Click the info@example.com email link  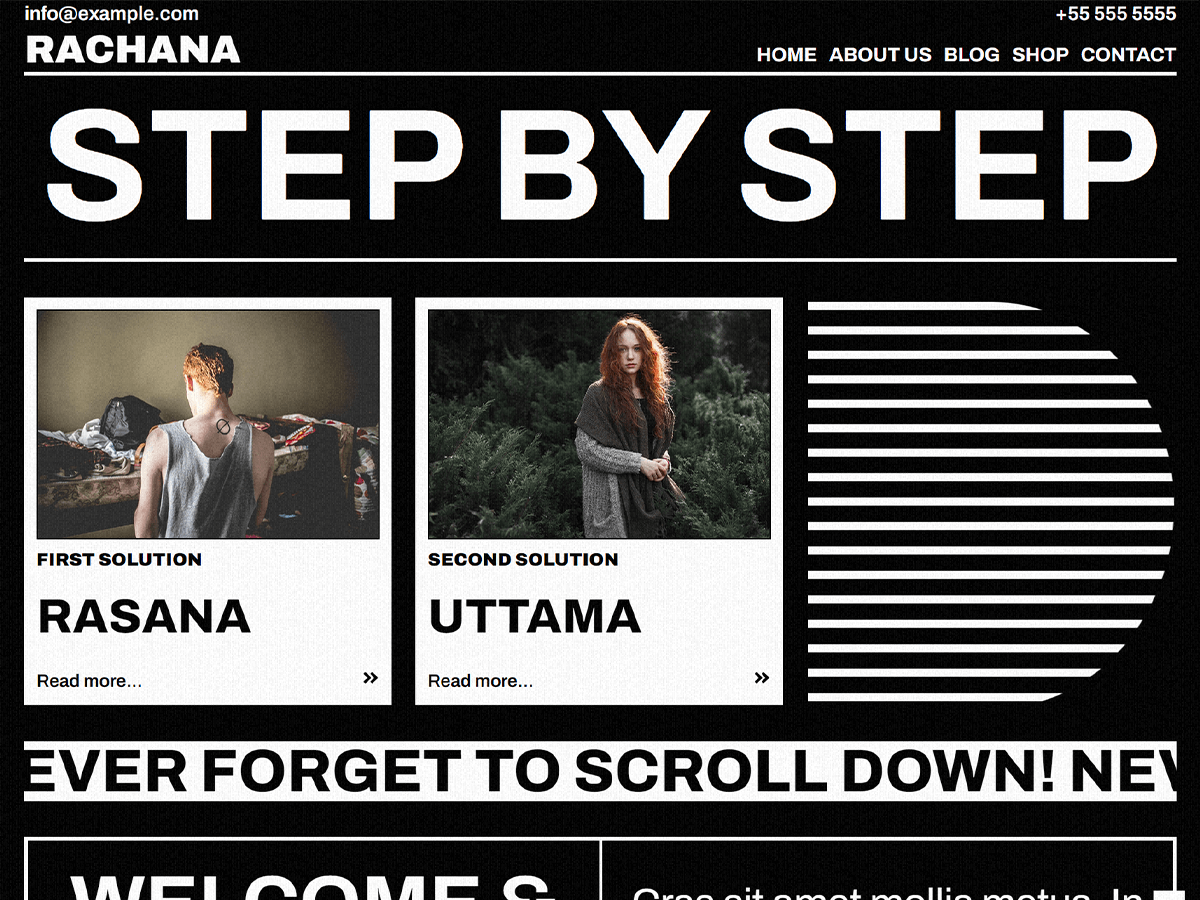point(111,14)
